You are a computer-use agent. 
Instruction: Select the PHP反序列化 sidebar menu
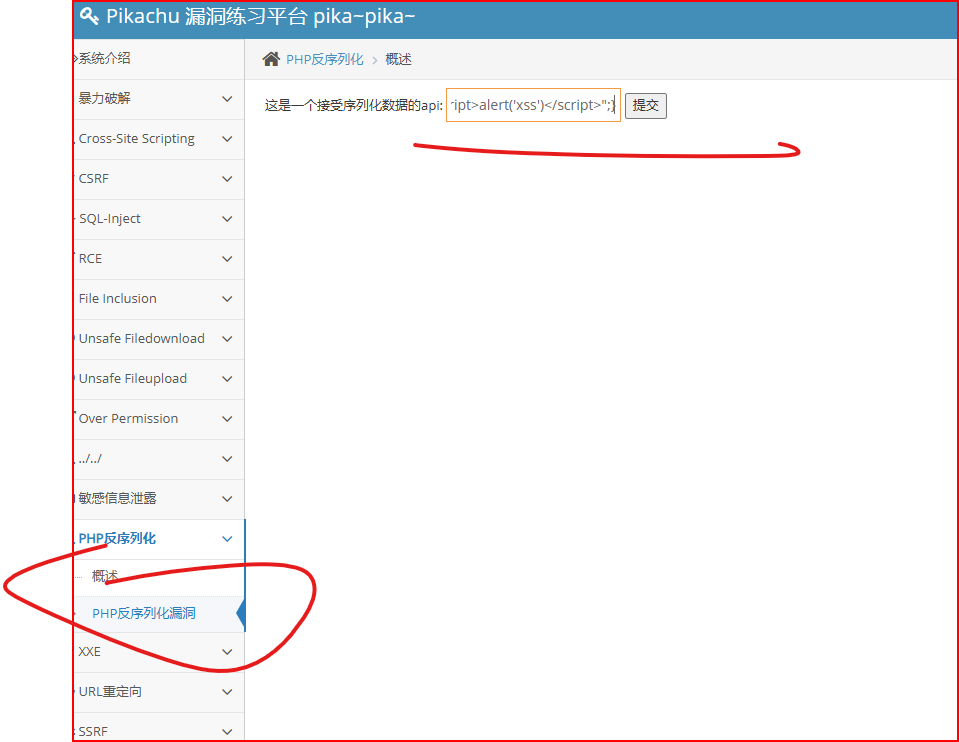[117, 538]
